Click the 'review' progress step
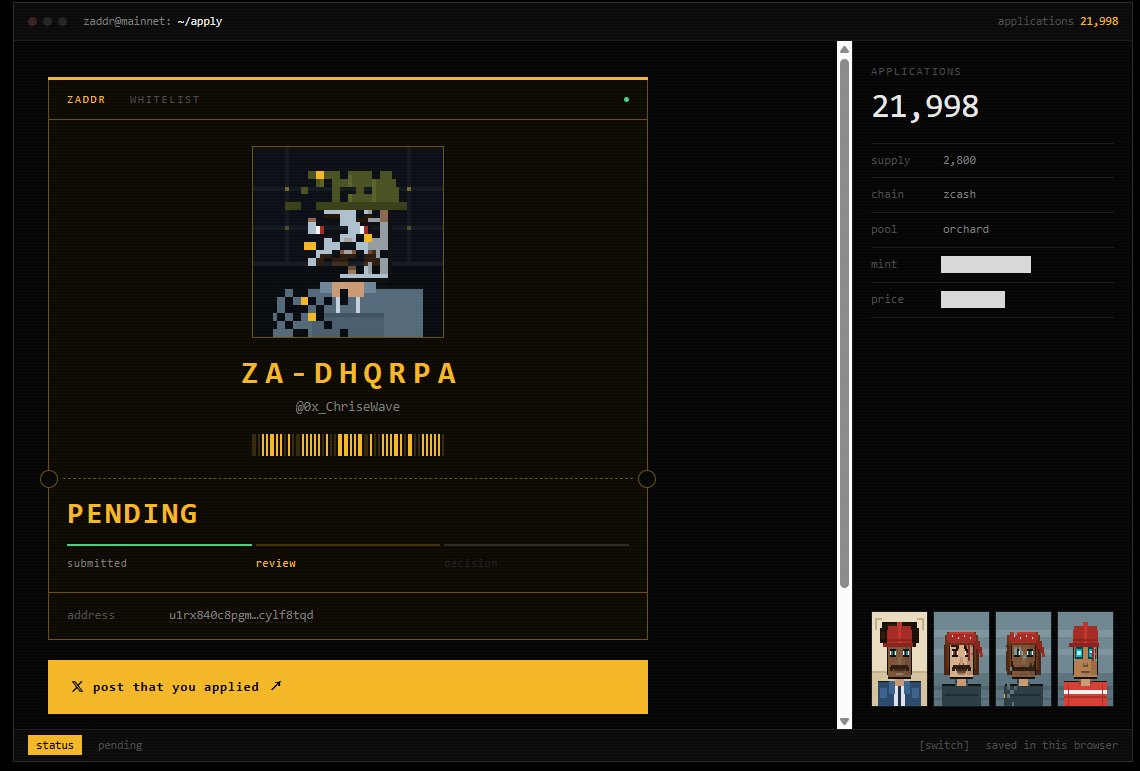Image resolution: width=1140 pixels, height=771 pixels. coord(276,563)
